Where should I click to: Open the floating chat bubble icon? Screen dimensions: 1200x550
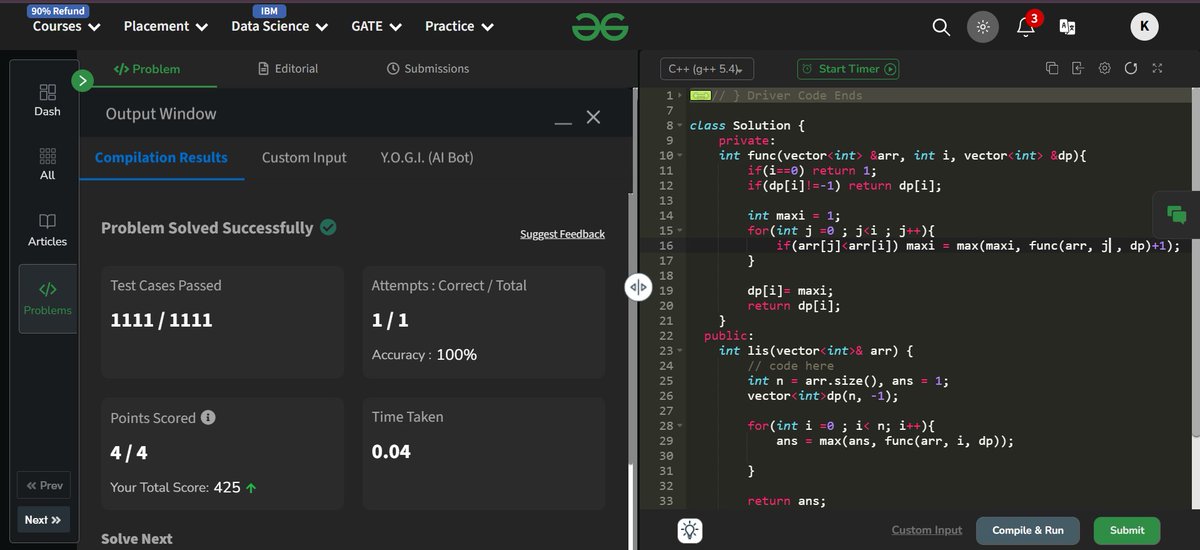1176,213
